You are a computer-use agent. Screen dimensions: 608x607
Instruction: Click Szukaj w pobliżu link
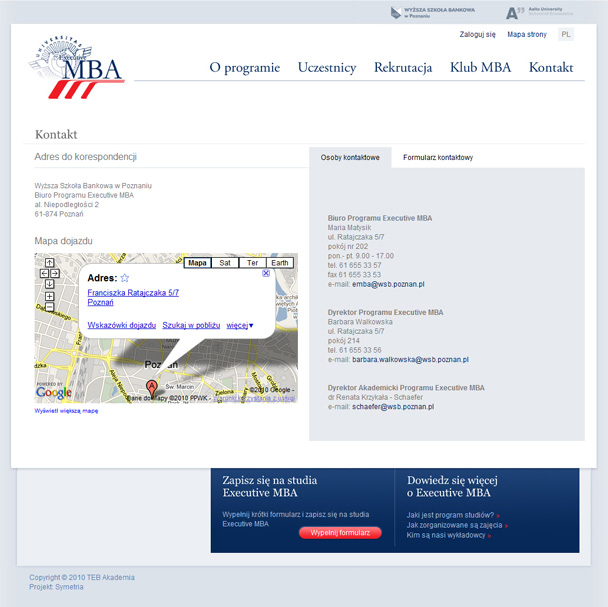[x=191, y=325]
